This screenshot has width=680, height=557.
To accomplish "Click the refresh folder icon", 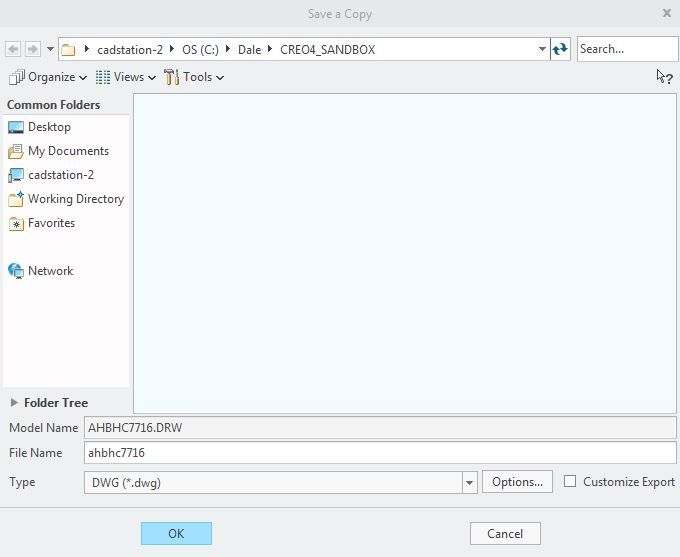I will pyautogui.click(x=560, y=49).
